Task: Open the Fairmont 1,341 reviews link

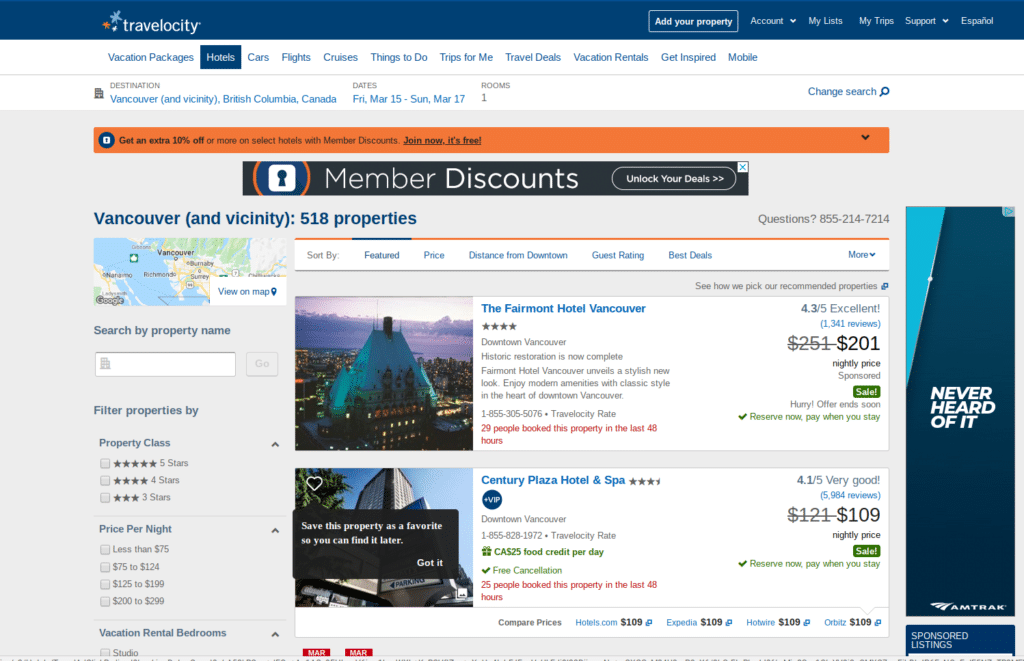Action: [x=850, y=324]
